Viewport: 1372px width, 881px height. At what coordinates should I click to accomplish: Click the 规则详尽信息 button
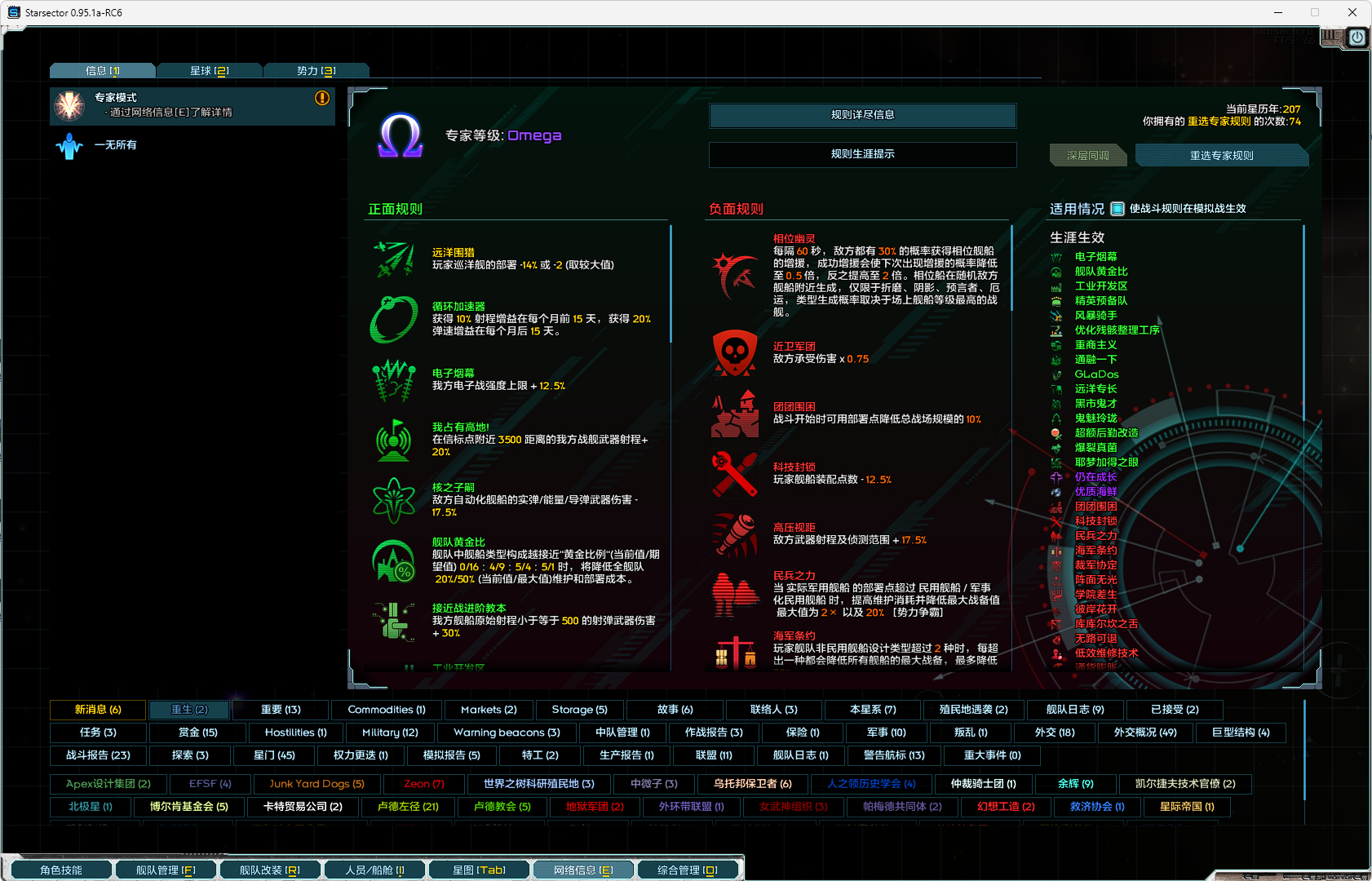click(x=862, y=115)
